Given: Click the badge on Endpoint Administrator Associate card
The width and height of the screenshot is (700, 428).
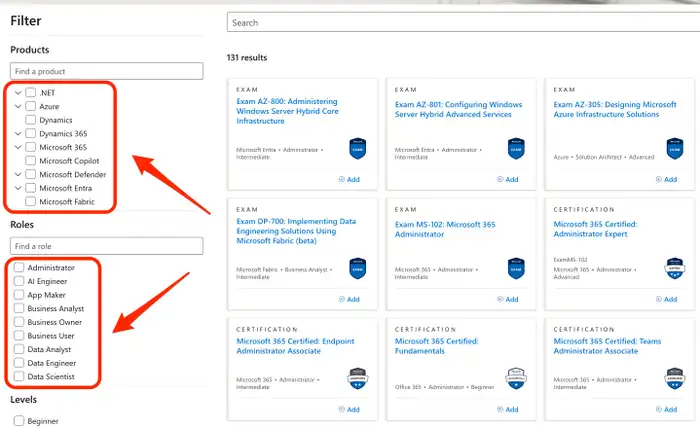Looking at the screenshot, I should [358, 378].
